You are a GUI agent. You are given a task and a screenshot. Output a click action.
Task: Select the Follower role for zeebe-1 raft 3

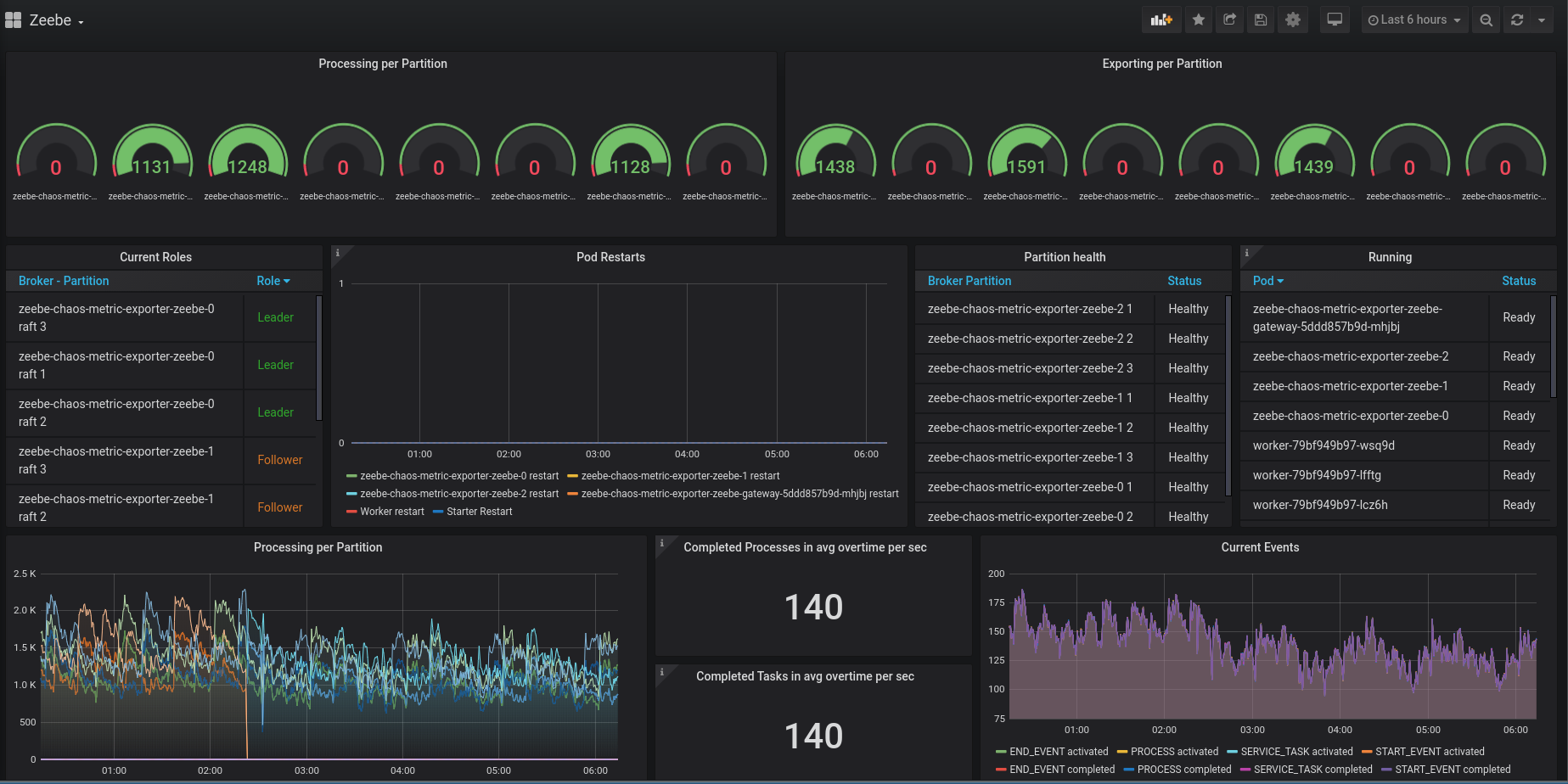point(279,460)
